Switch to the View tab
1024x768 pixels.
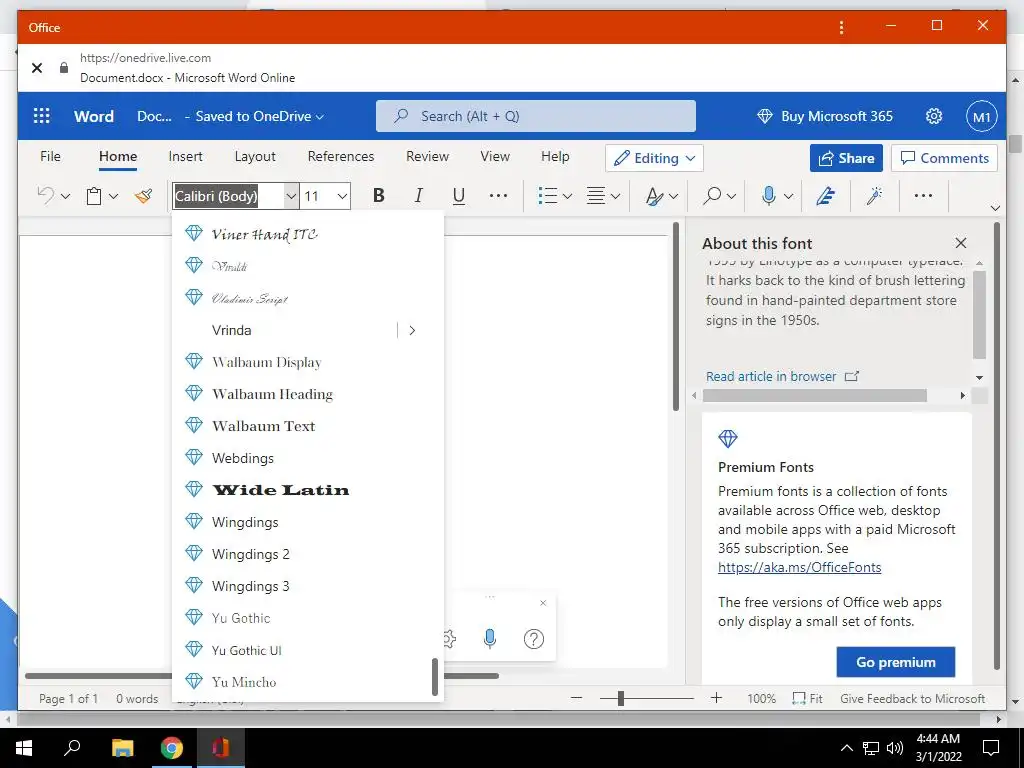click(x=495, y=157)
